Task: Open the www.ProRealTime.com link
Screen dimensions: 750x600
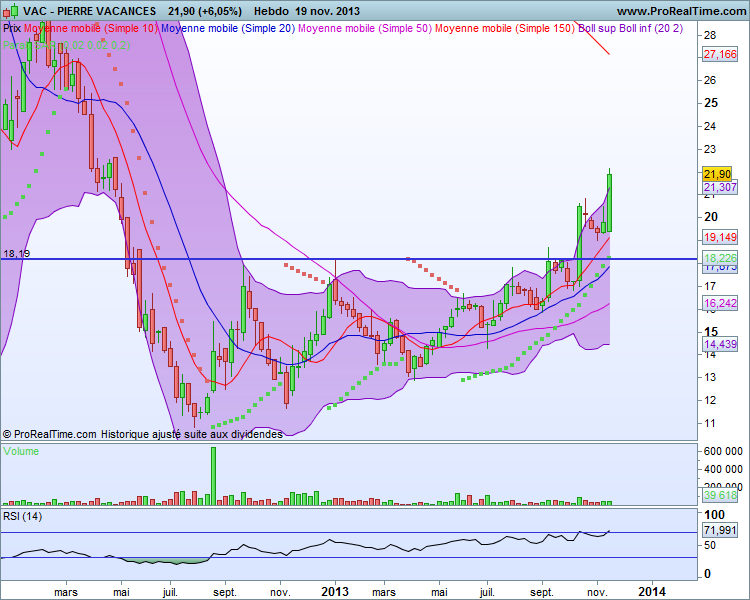Action: (682, 11)
